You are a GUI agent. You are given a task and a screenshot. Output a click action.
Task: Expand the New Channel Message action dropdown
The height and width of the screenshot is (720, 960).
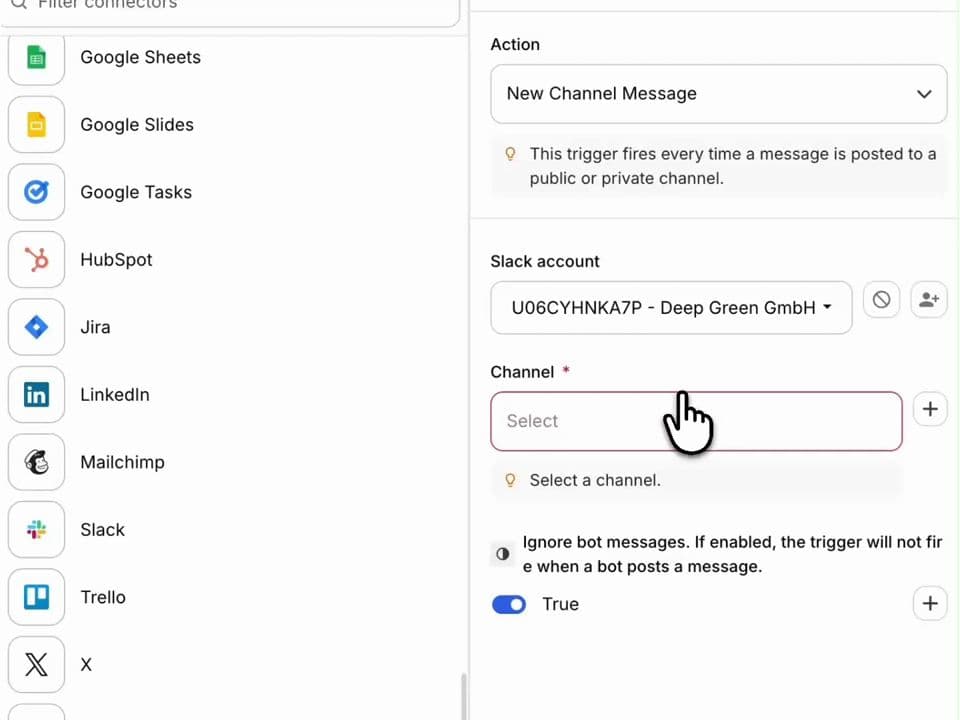tap(718, 94)
